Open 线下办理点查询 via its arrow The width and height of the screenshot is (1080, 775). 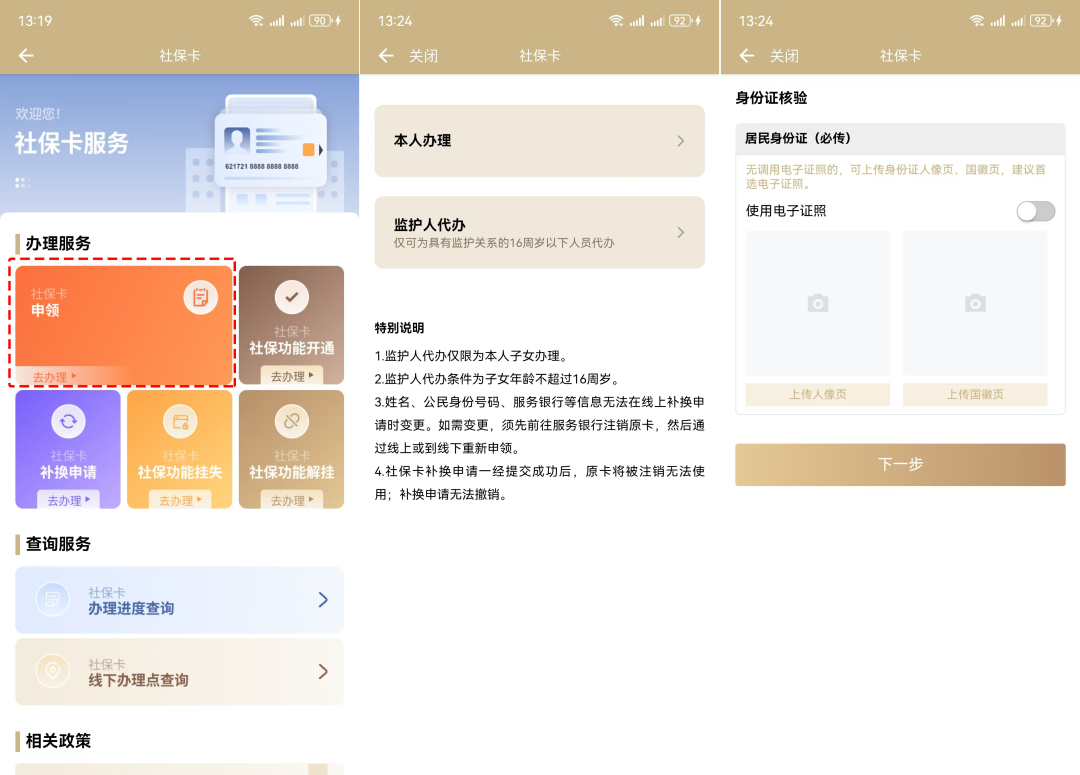point(323,672)
